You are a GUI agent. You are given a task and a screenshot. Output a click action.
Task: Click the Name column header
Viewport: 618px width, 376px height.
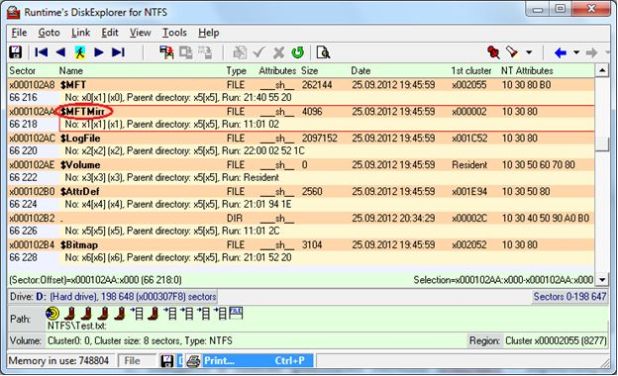coord(71,71)
